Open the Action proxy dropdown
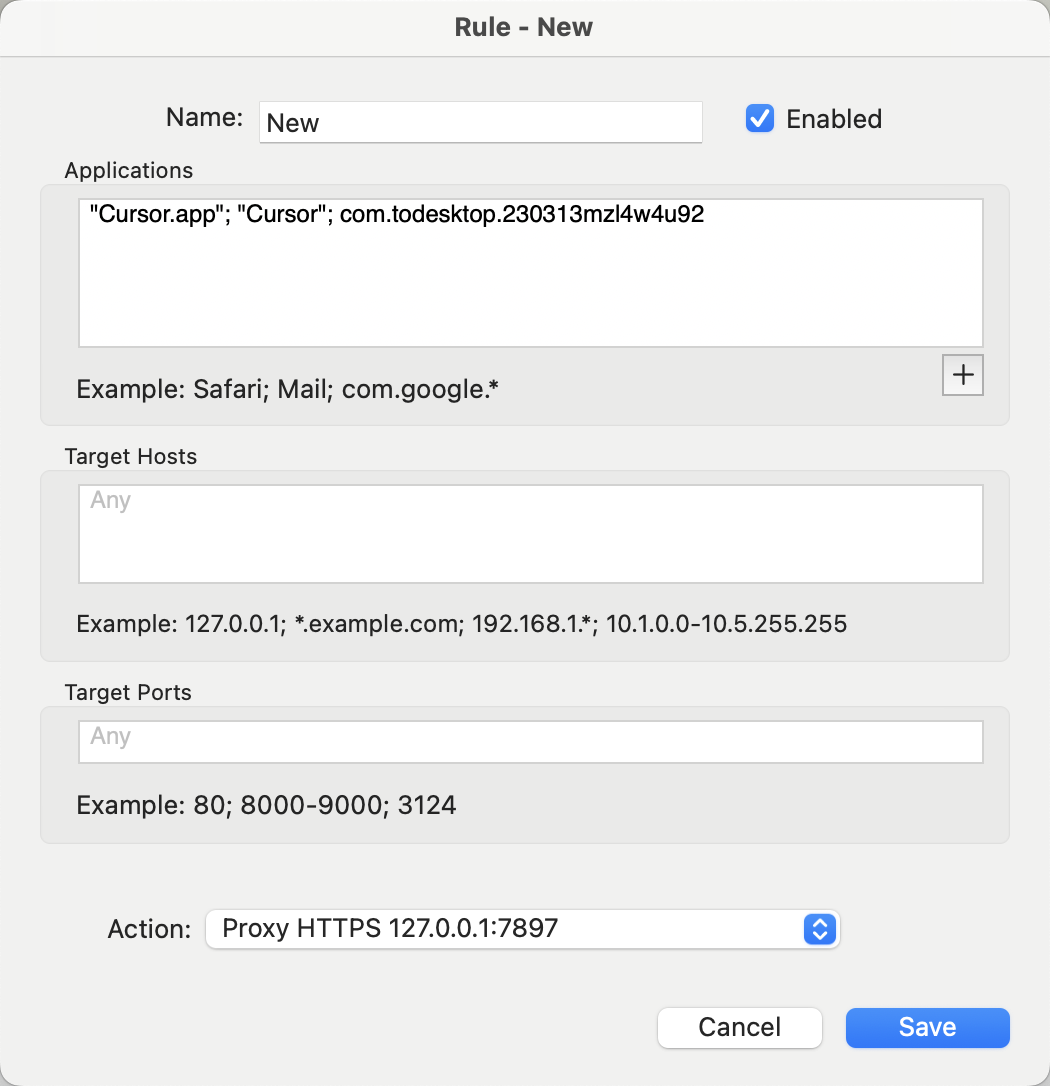The height and width of the screenshot is (1086, 1050). (522, 929)
